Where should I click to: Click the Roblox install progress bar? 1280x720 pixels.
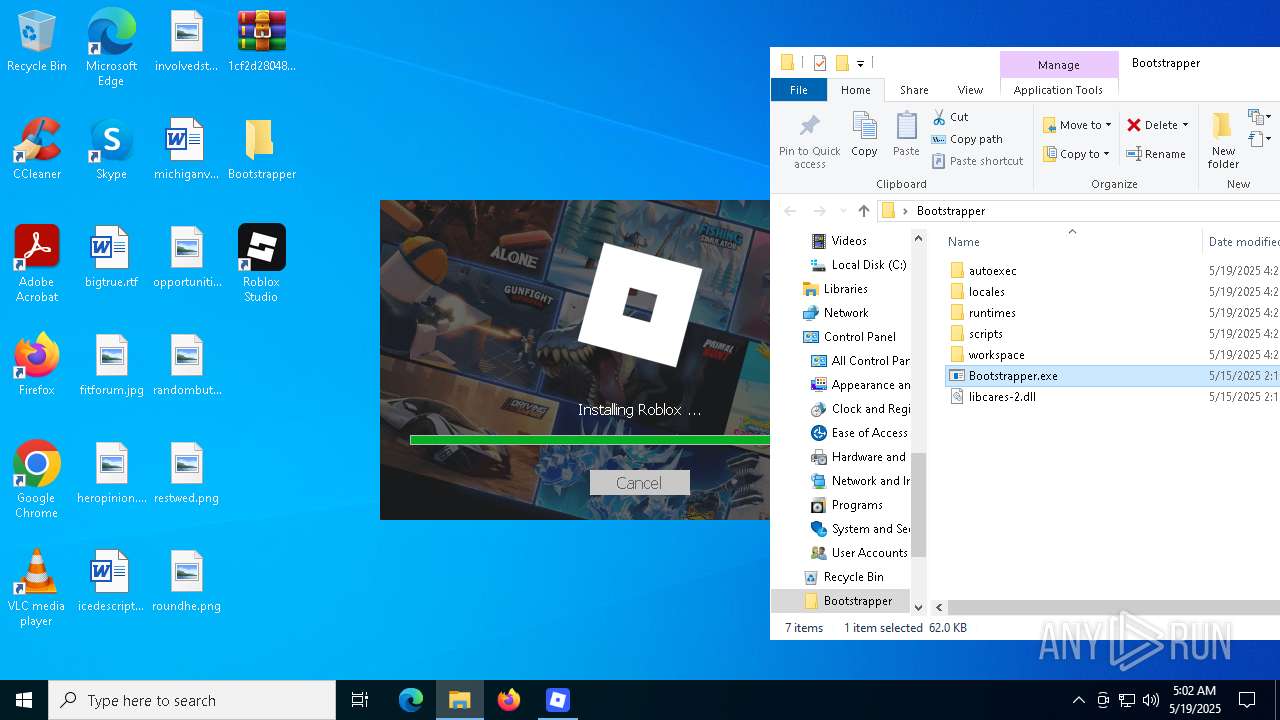tap(590, 440)
